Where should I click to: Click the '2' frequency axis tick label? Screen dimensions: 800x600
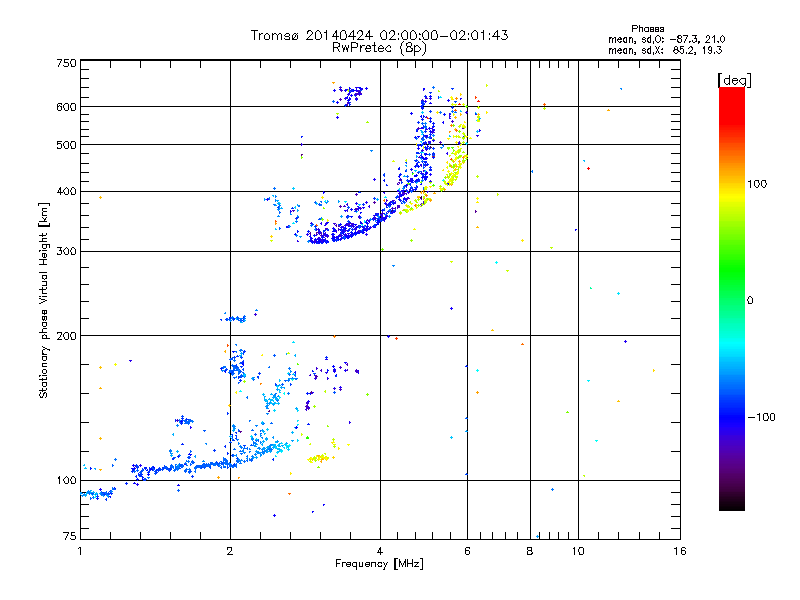[230, 551]
